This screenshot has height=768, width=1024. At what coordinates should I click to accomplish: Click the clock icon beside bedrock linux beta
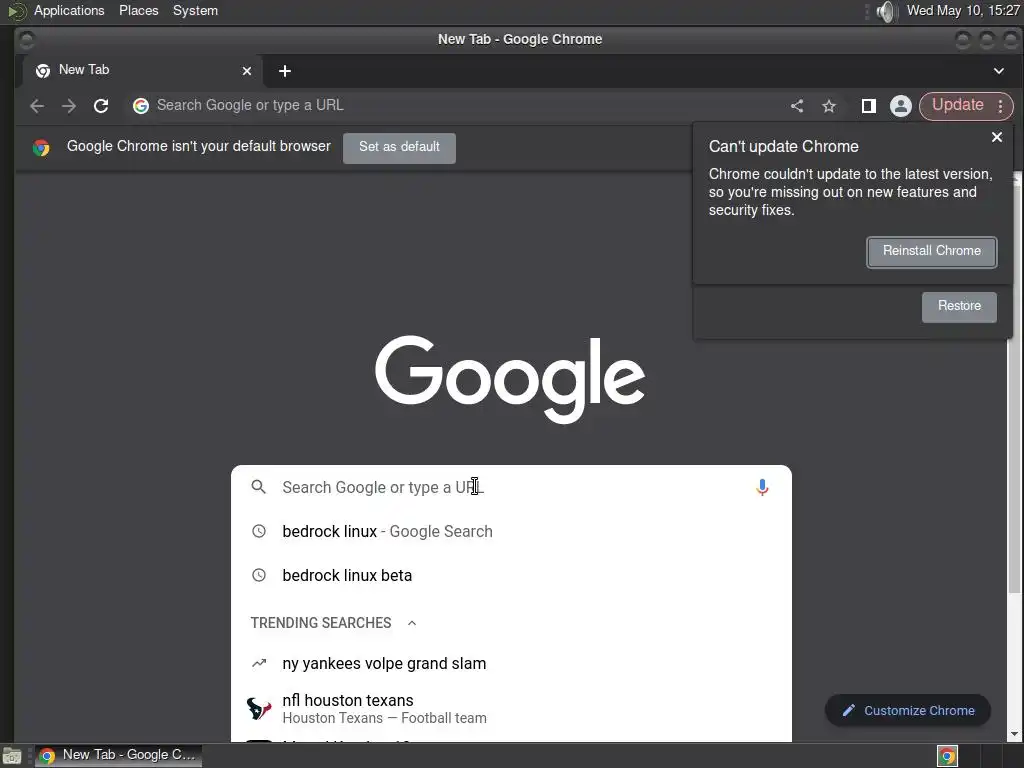259,575
